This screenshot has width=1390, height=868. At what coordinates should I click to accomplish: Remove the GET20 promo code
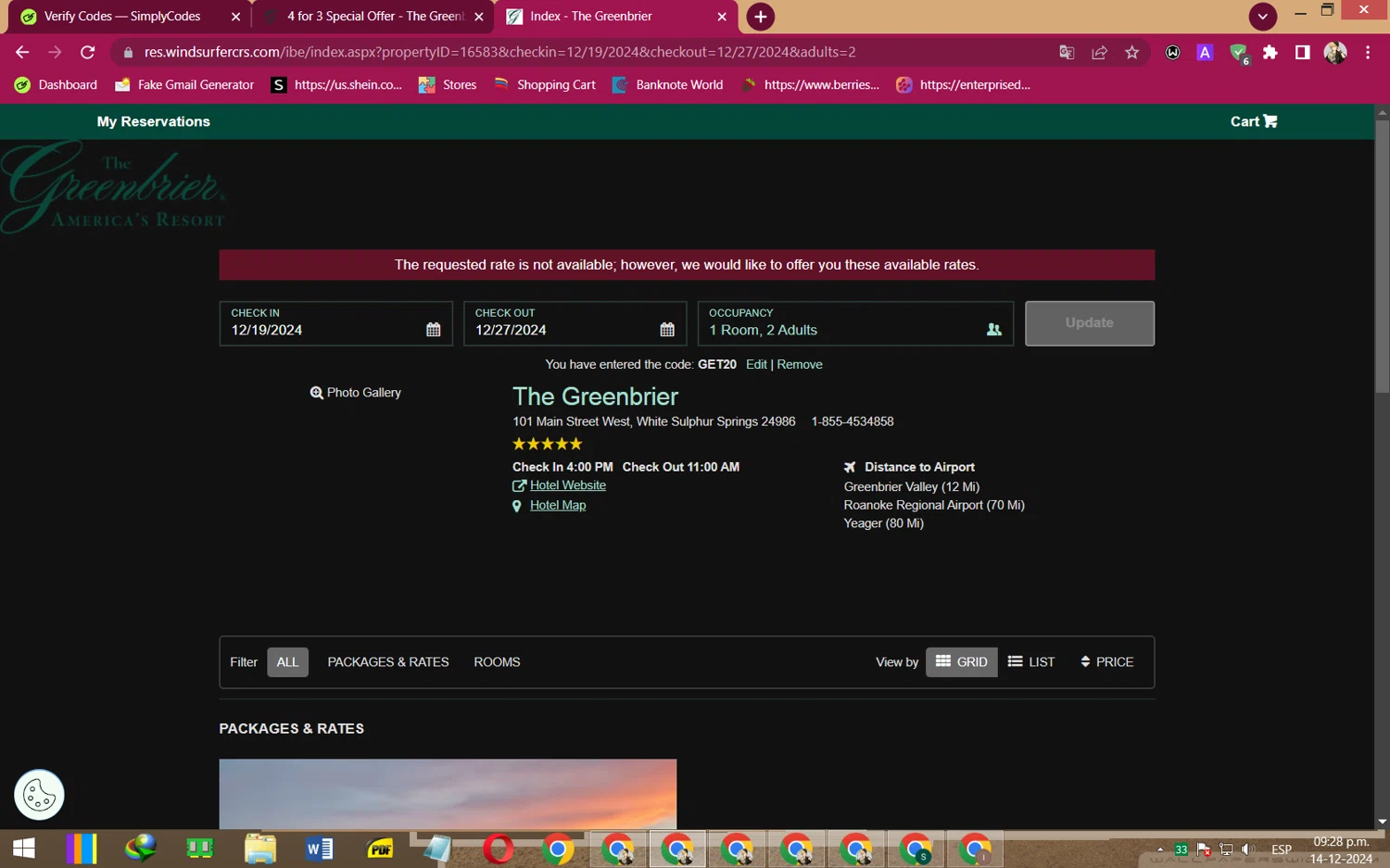(800, 365)
